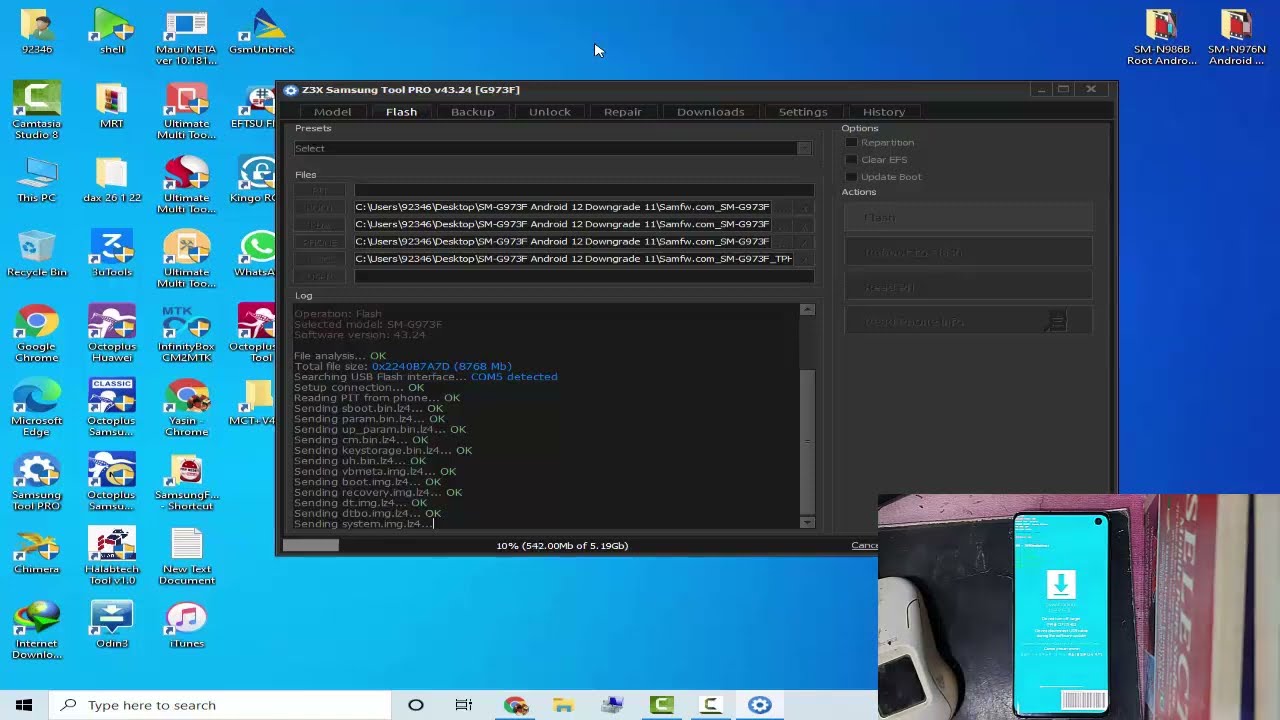Click 'Sending keystorage.bin.lz4' log line
The image size is (1280, 720).
click(x=383, y=450)
